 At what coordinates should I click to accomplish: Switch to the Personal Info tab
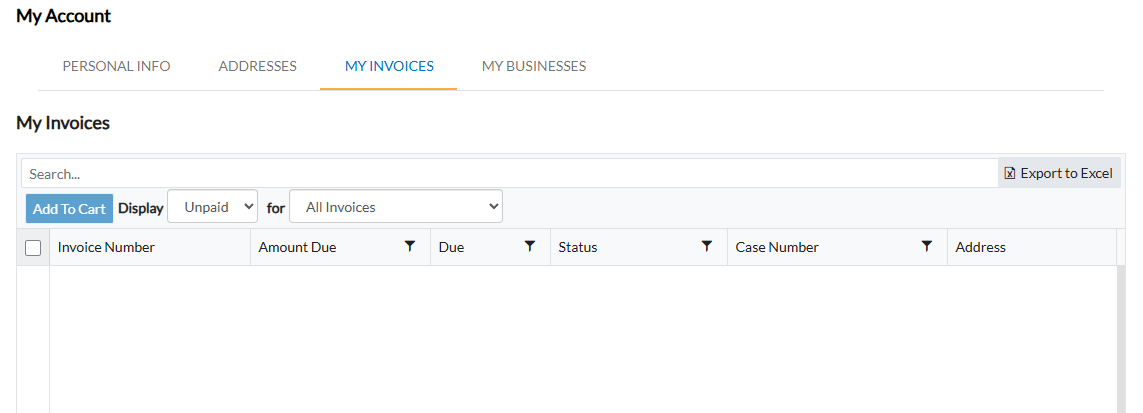click(x=116, y=66)
